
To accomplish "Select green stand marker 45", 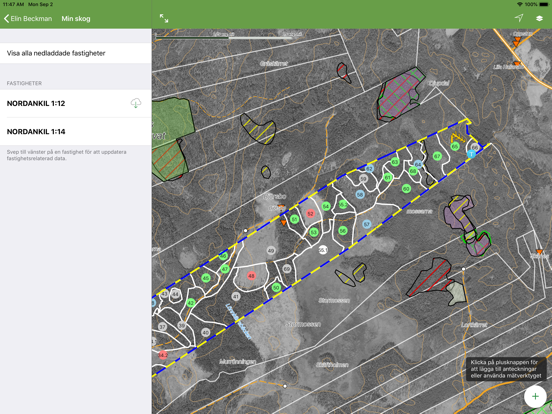I will [x=206, y=278].
